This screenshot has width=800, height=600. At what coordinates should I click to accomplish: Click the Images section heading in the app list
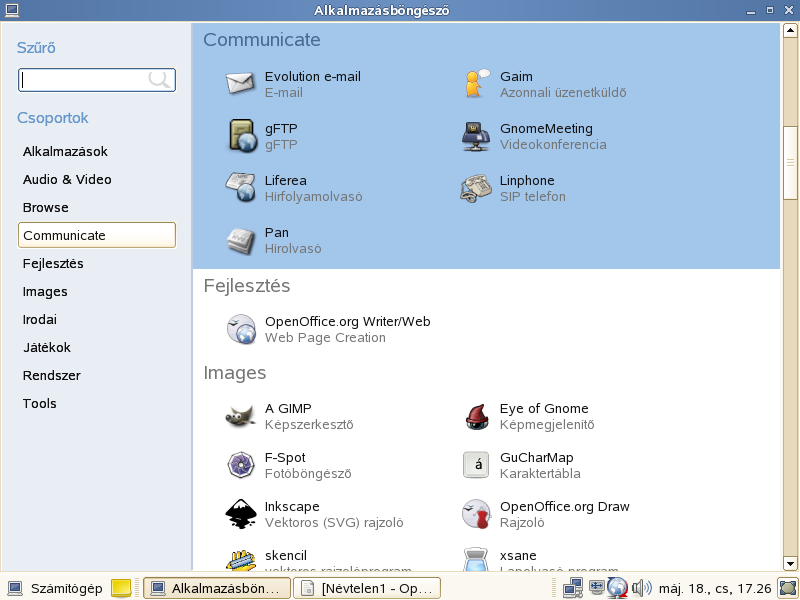pyautogui.click(x=235, y=373)
